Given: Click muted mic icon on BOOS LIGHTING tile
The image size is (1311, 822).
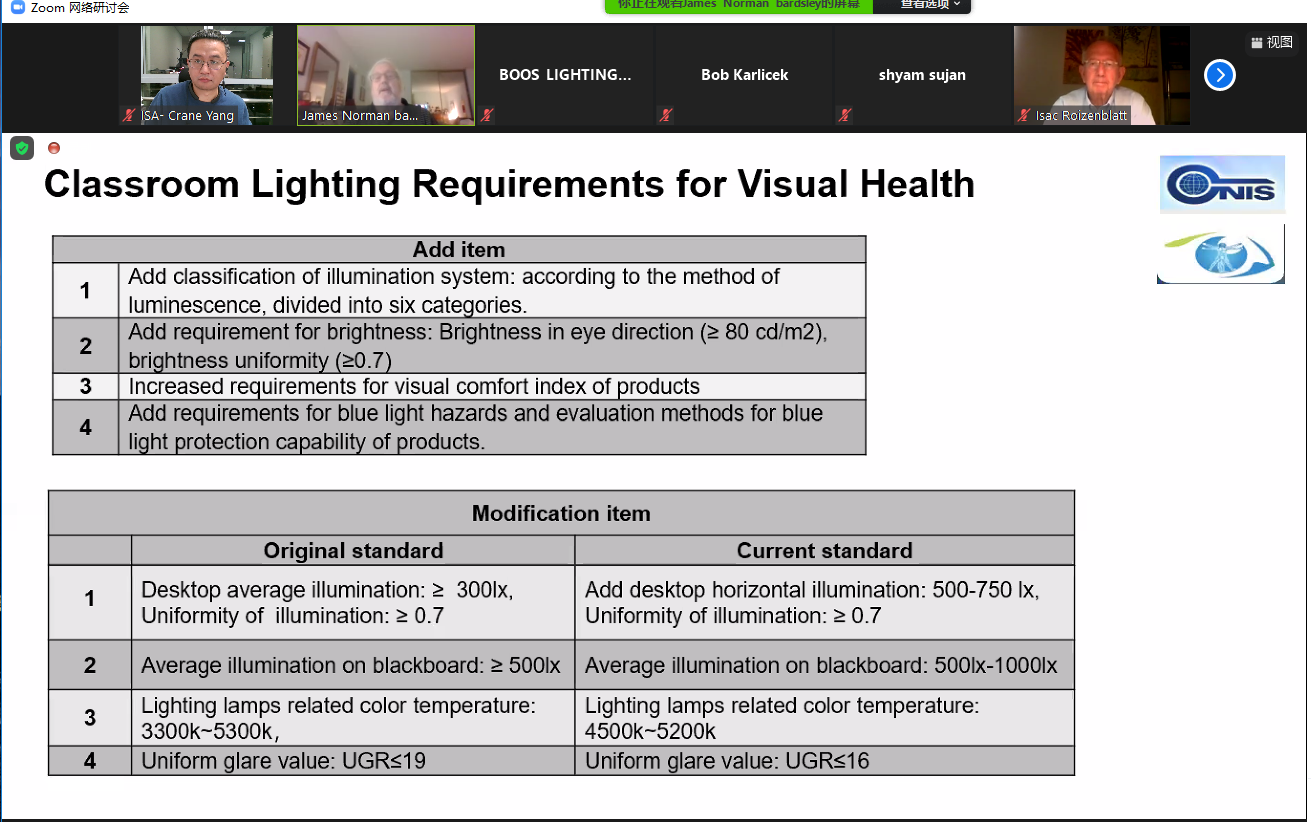Looking at the screenshot, I should pyautogui.click(x=487, y=116).
